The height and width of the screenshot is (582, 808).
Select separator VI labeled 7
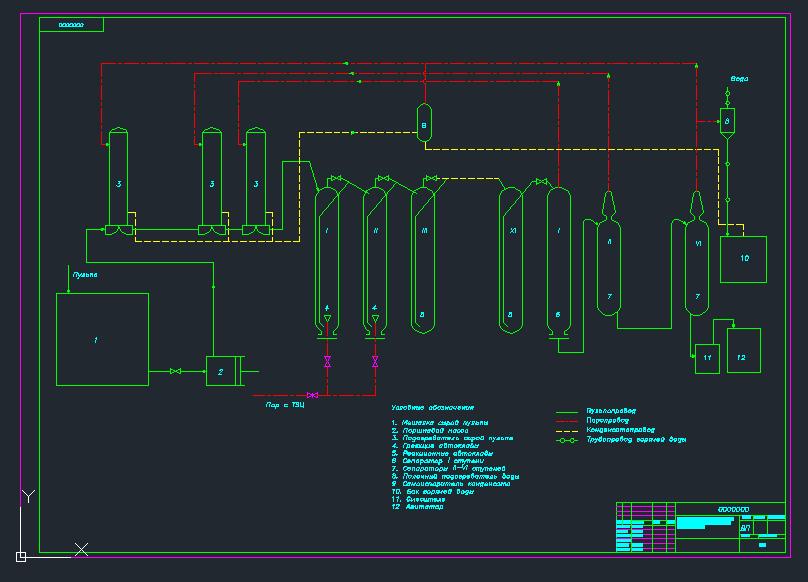click(x=697, y=255)
